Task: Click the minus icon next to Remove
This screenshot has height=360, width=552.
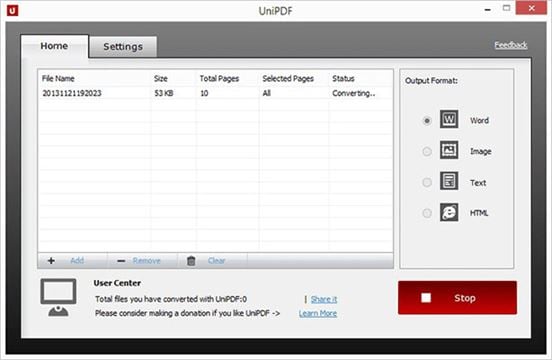Action: click(x=121, y=261)
